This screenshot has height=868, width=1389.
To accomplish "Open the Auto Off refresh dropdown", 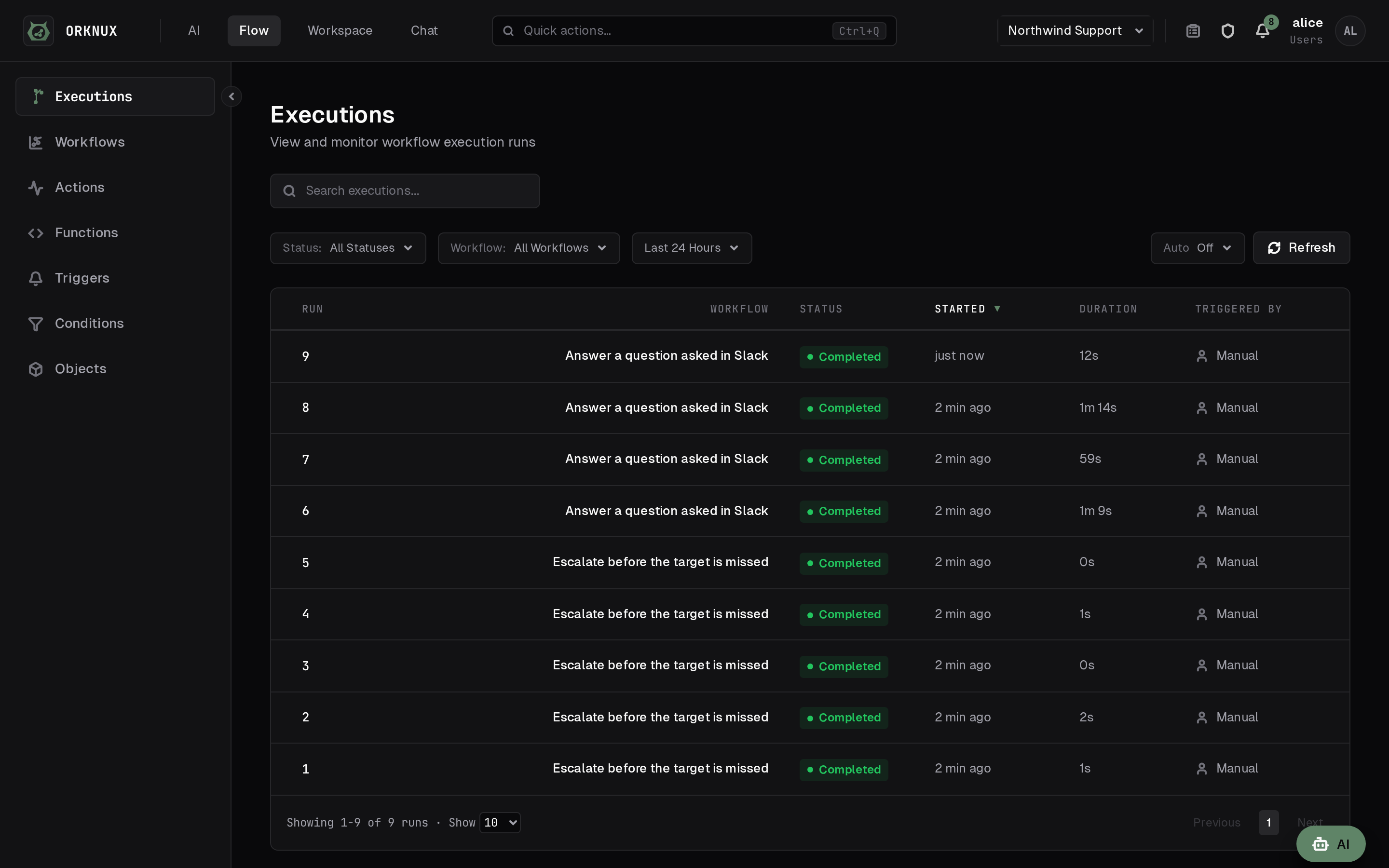I will (x=1198, y=248).
